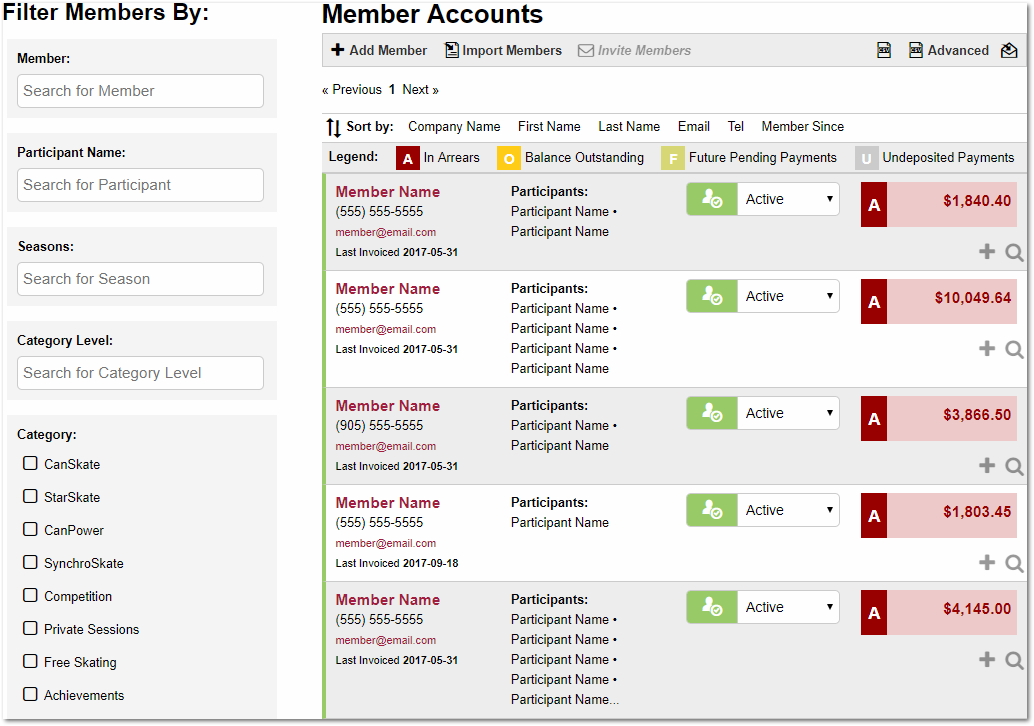Check the CanSkate category box

(30, 464)
